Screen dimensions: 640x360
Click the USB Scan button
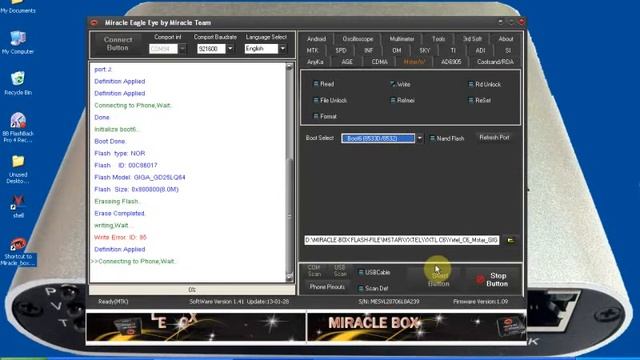(340, 271)
